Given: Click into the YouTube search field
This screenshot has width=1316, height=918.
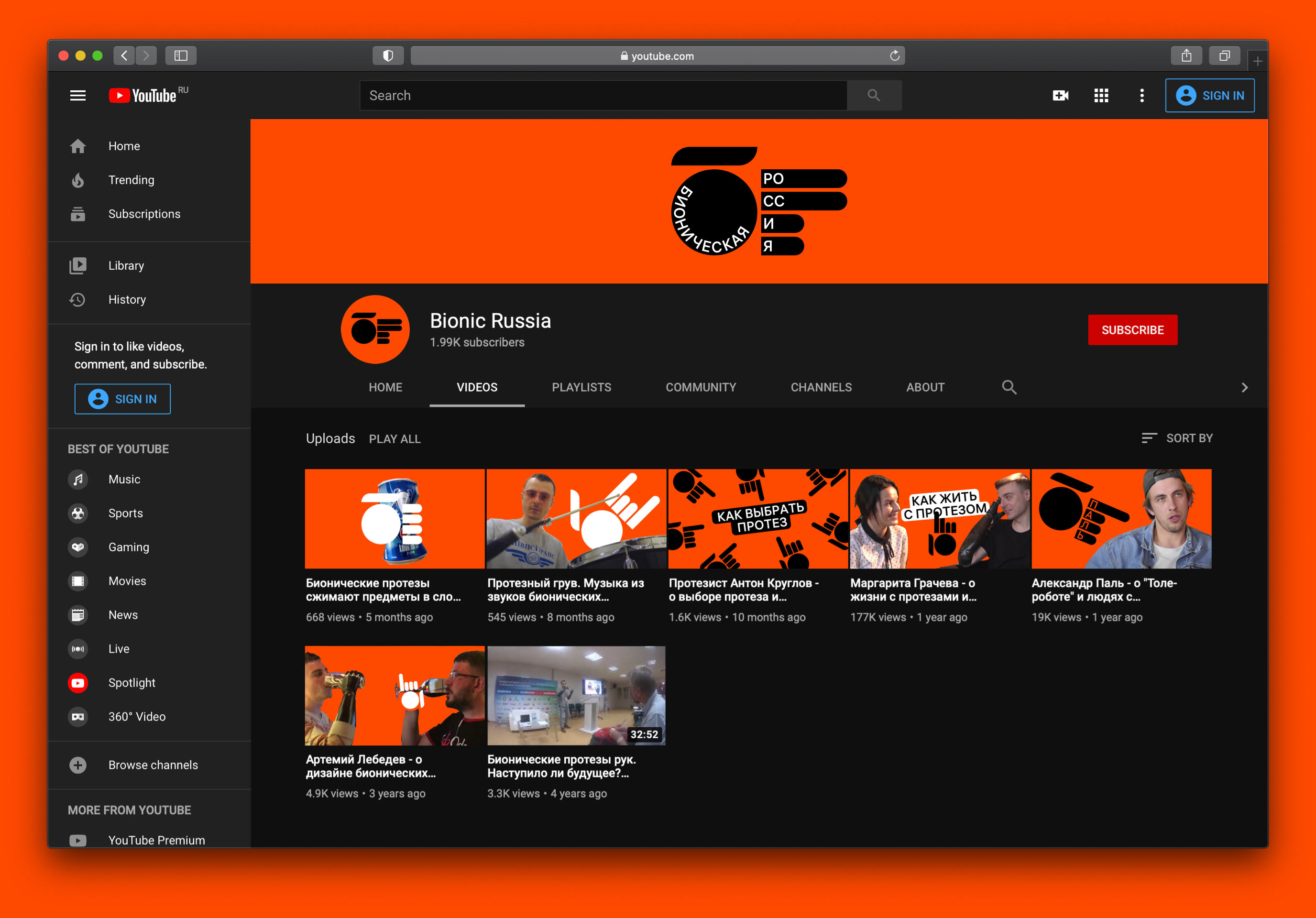Looking at the screenshot, I should pos(602,96).
